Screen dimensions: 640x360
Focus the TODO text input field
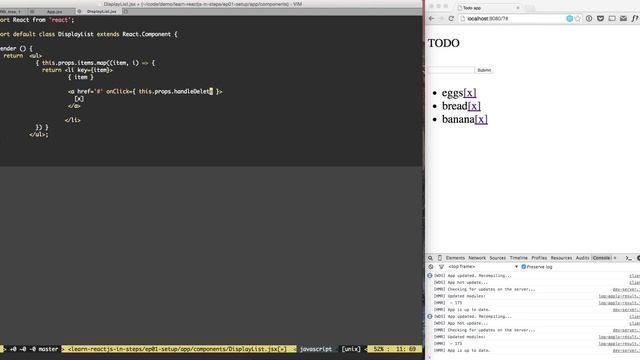coord(451,70)
